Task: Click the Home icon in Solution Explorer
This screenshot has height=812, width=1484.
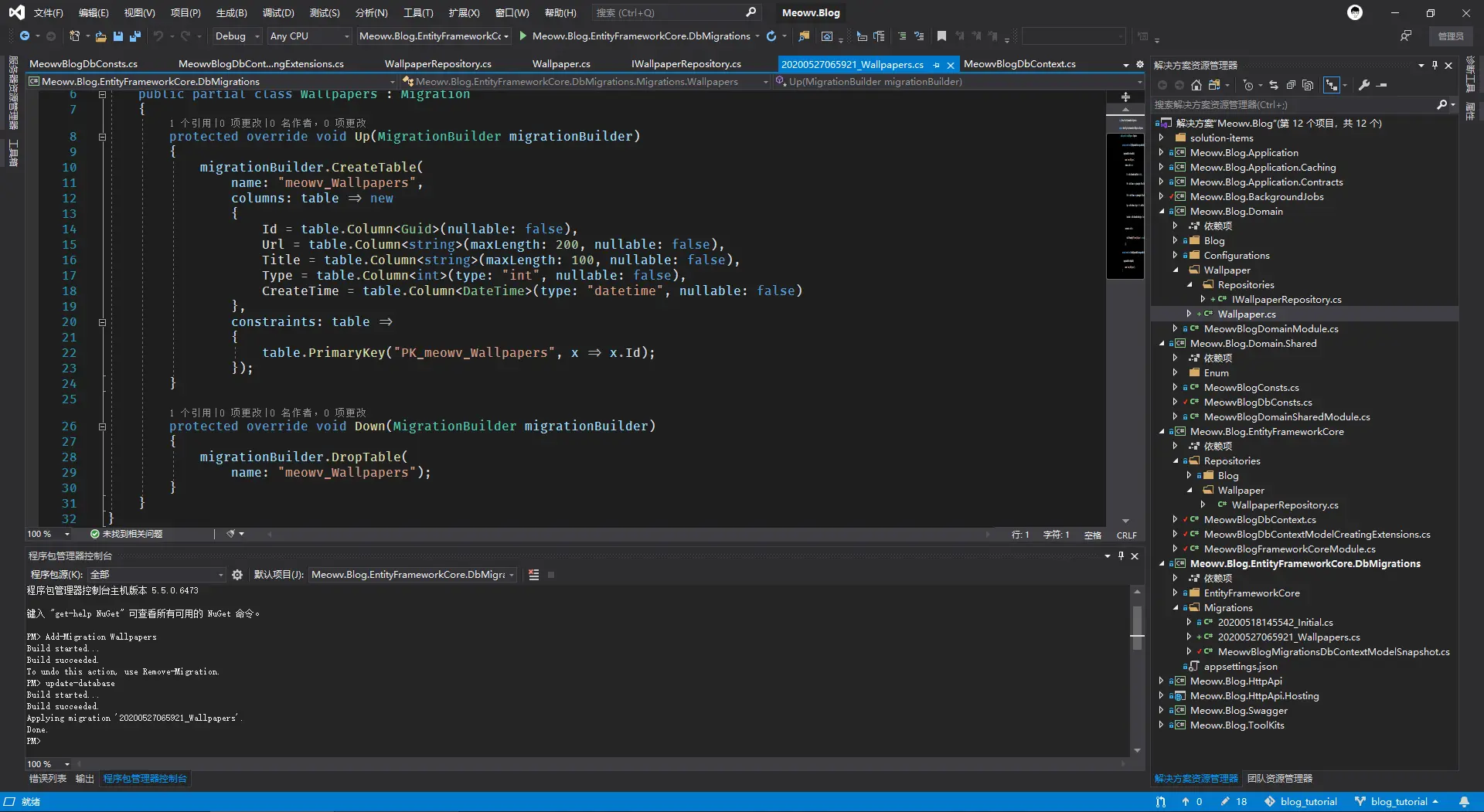Action: tap(1196, 85)
